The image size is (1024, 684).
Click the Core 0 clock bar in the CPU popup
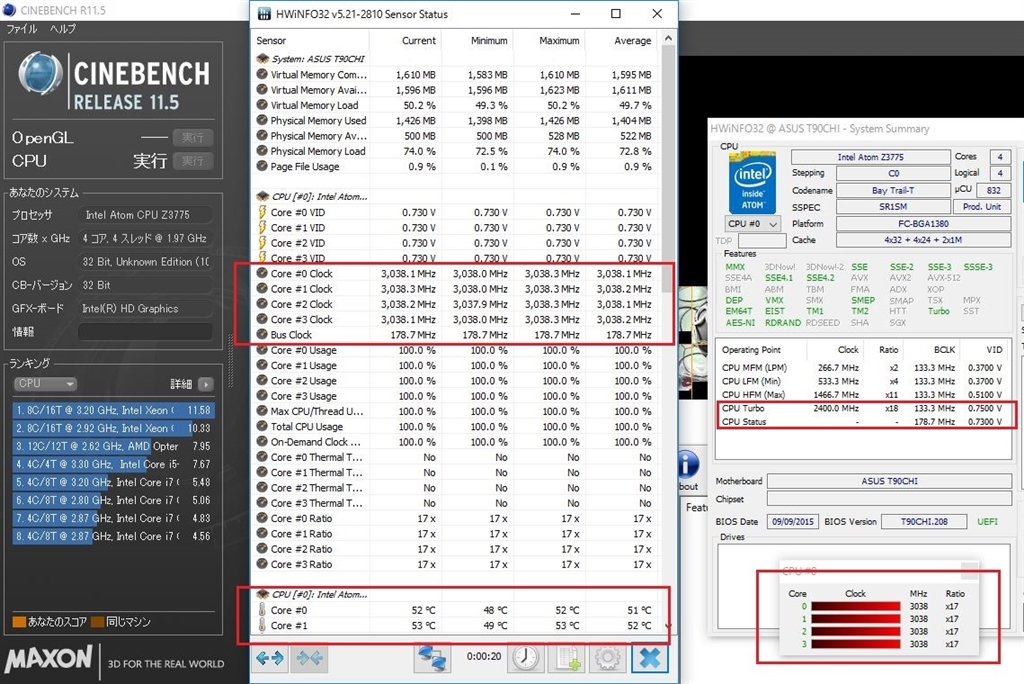[855, 606]
